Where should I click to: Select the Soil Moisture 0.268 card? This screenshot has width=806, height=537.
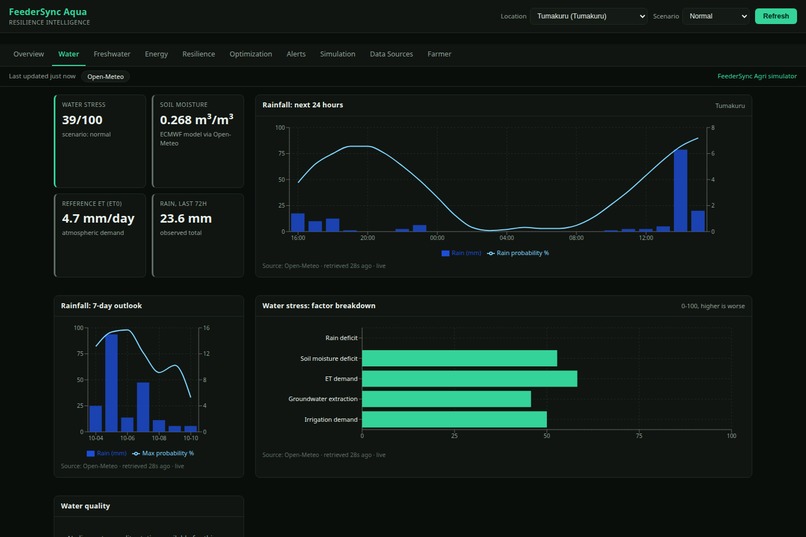pos(198,141)
